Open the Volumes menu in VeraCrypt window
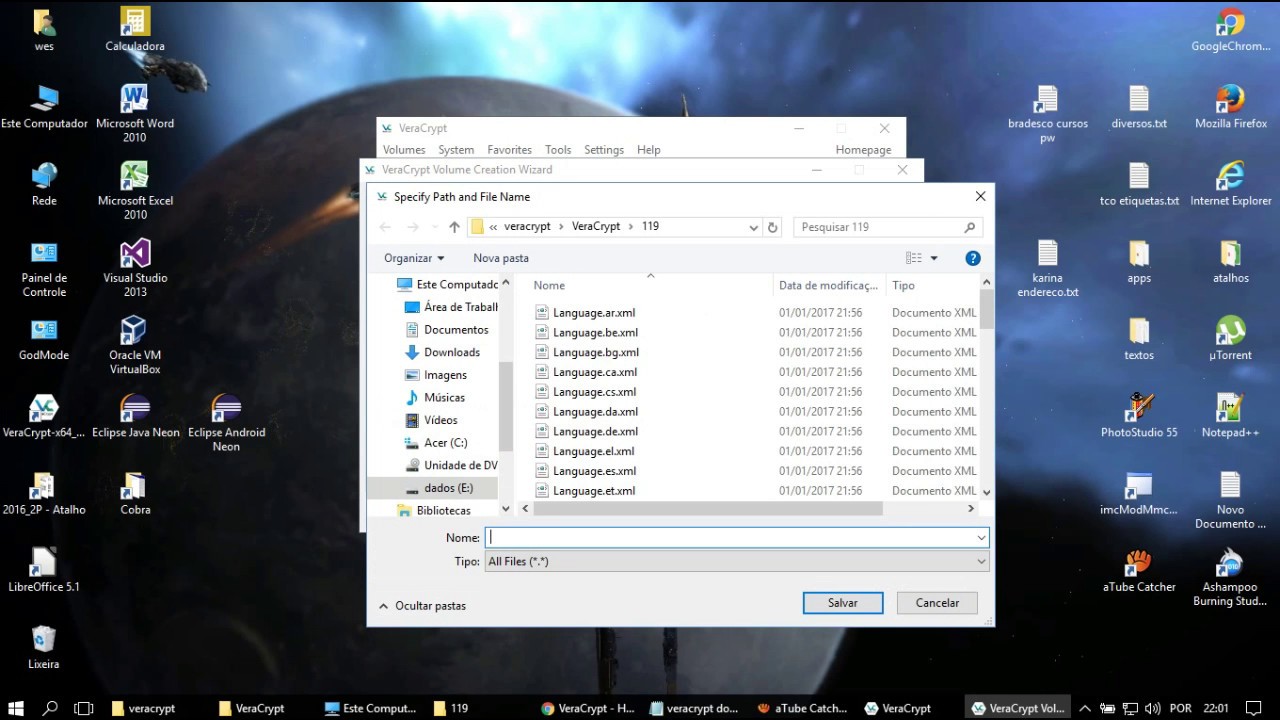Viewport: 1280px width, 720px height. tap(404, 150)
